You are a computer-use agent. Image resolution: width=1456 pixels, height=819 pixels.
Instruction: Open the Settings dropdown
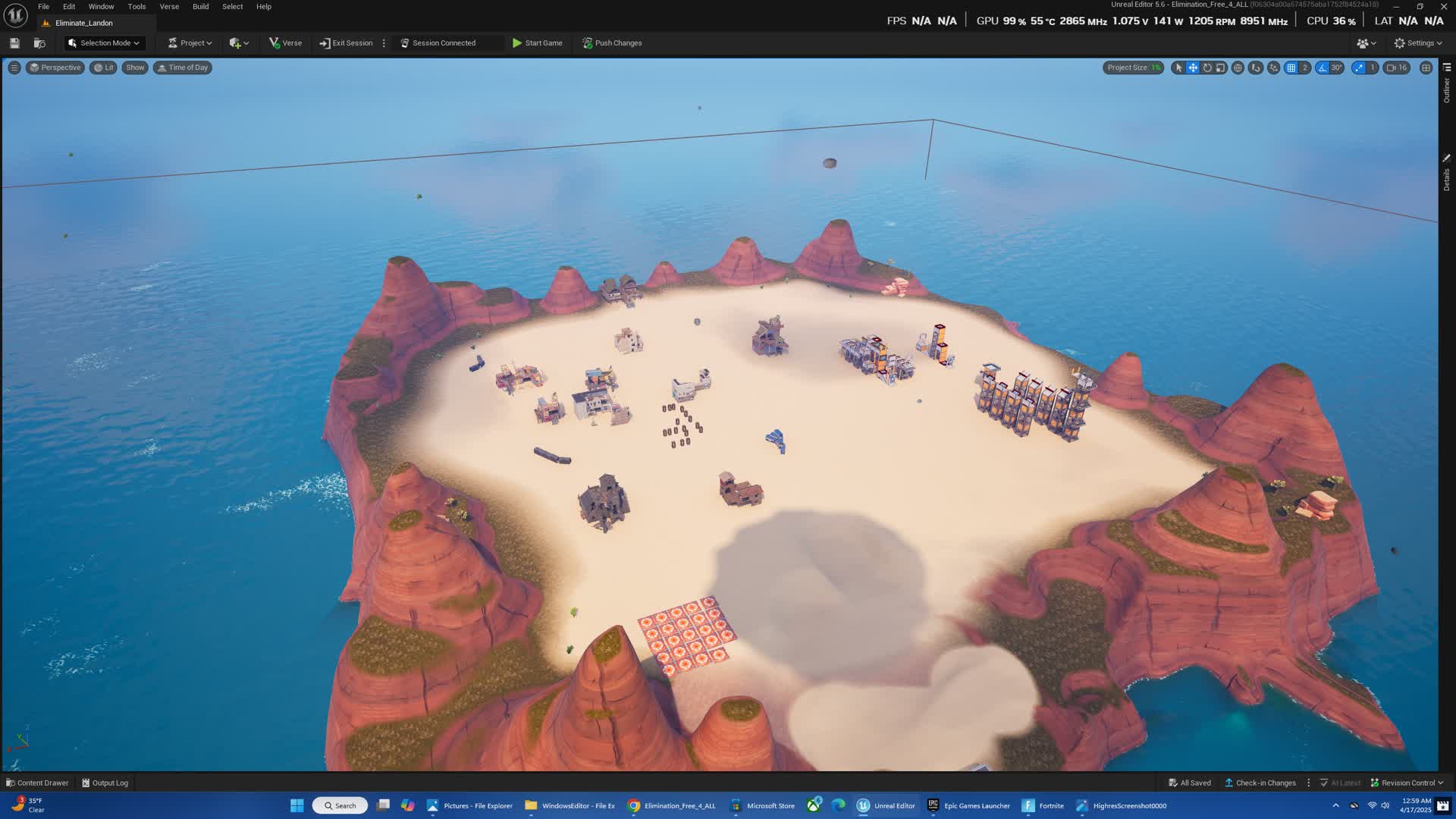coord(1418,43)
